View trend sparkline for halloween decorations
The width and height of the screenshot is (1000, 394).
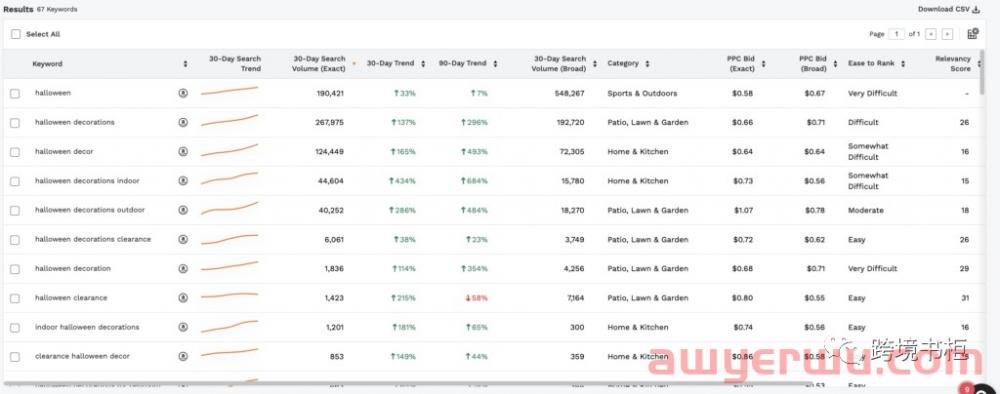pos(230,120)
